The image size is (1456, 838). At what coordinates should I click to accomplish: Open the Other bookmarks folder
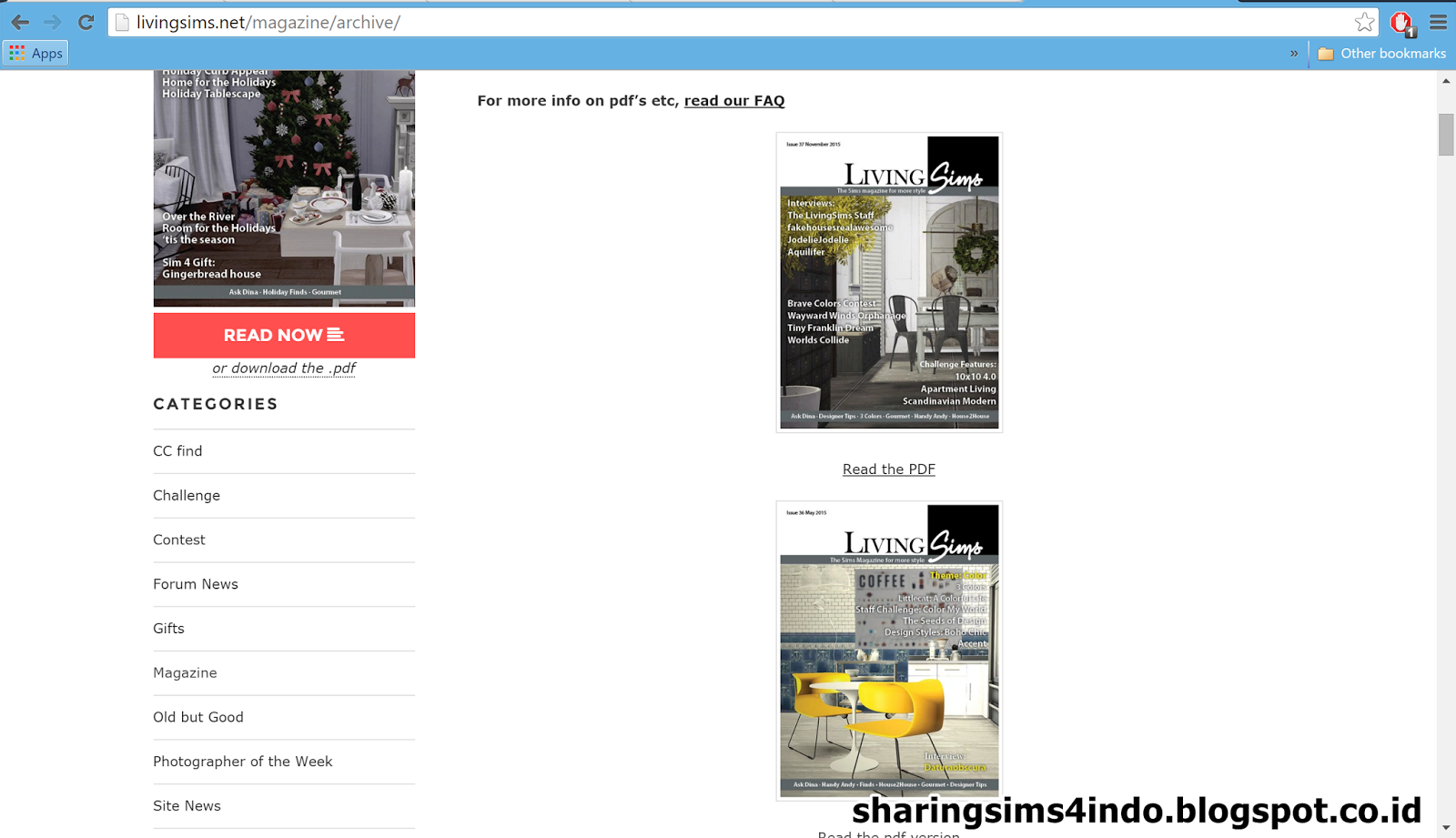(x=1381, y=53)
